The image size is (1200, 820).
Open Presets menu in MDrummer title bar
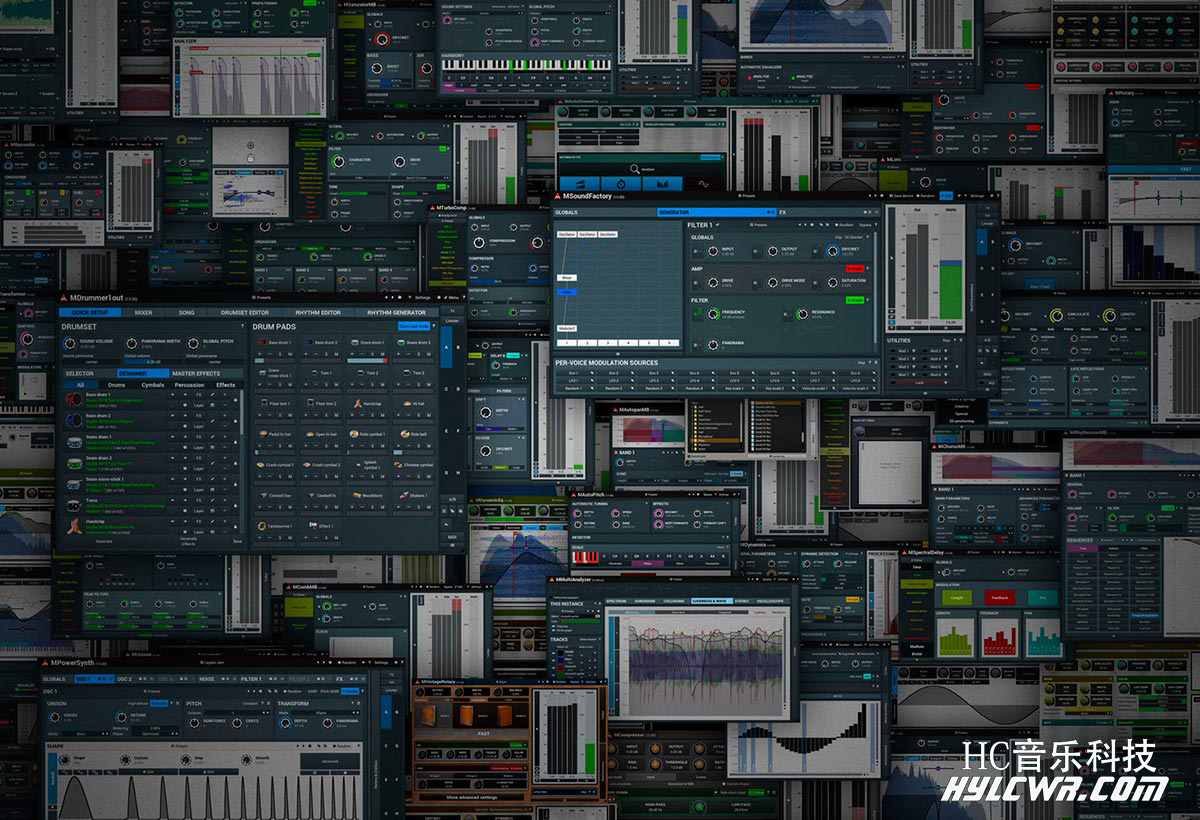[x=262, y=297]
